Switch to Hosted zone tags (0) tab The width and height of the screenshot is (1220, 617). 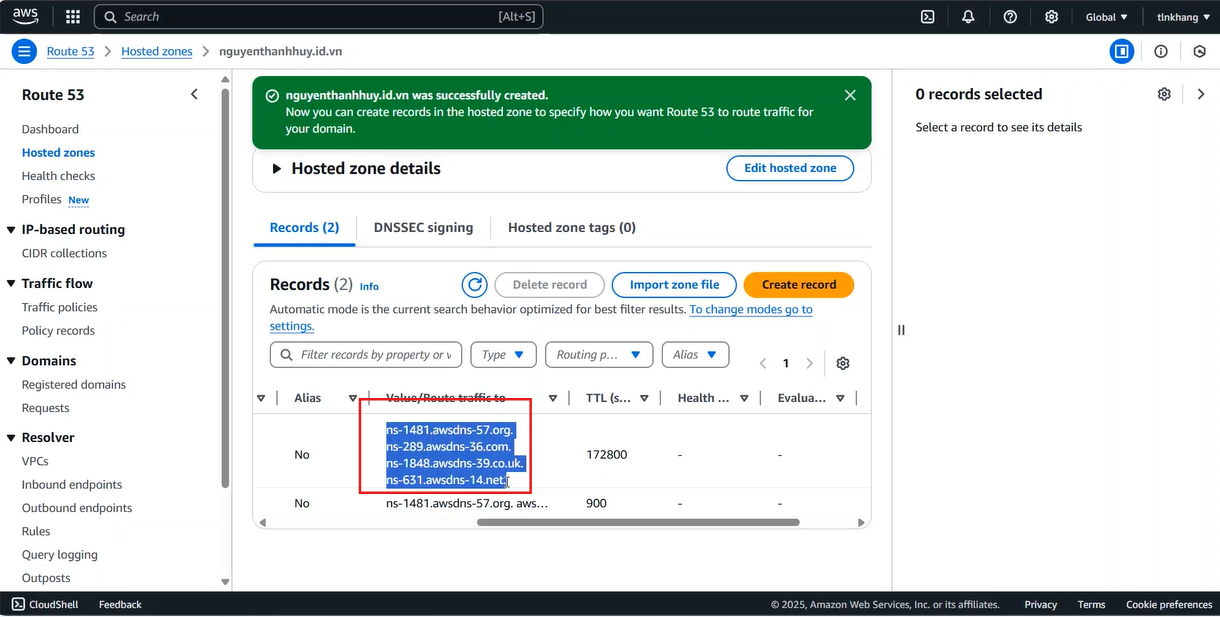pos(572,228)
